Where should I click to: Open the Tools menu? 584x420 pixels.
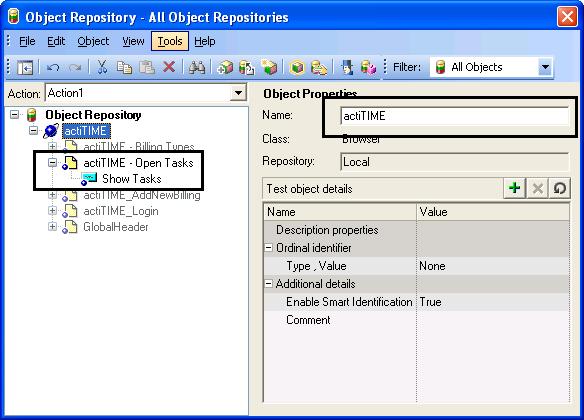[x=170, y=41]
